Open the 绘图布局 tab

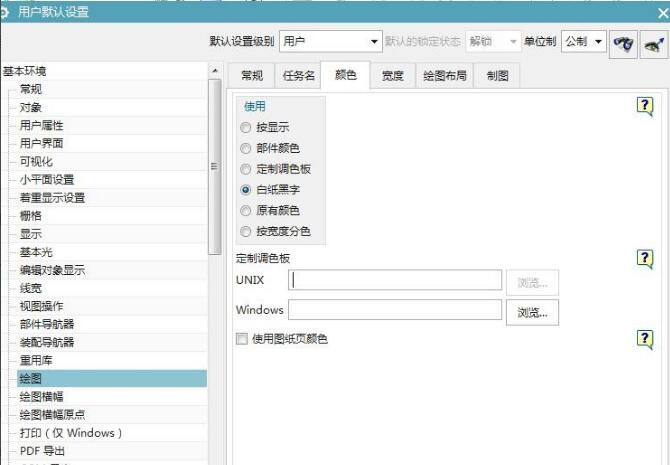tap(444, 76)
